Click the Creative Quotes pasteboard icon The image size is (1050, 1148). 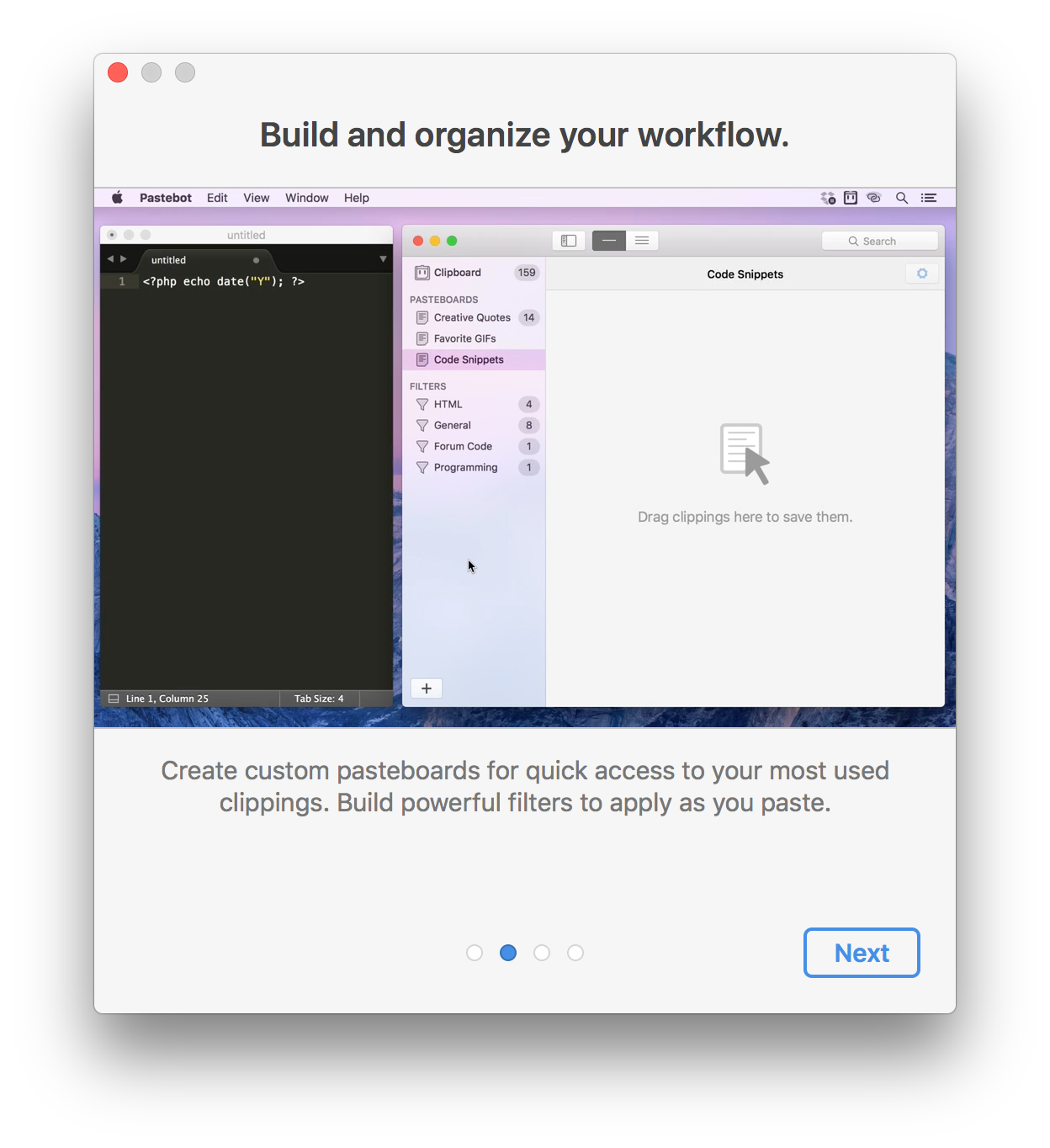click(422, 317)
